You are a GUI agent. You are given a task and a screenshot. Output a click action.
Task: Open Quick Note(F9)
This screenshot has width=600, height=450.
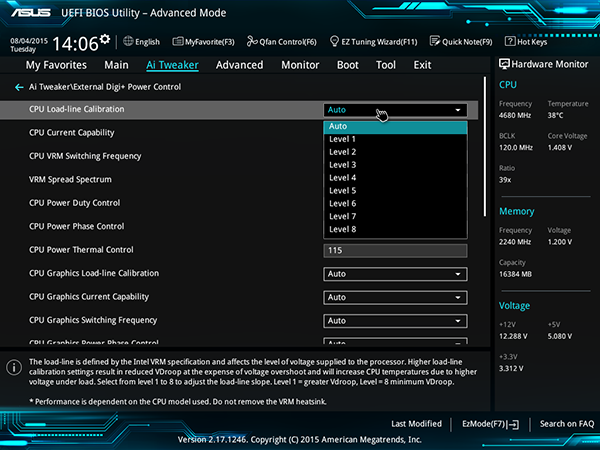point(461,42)
